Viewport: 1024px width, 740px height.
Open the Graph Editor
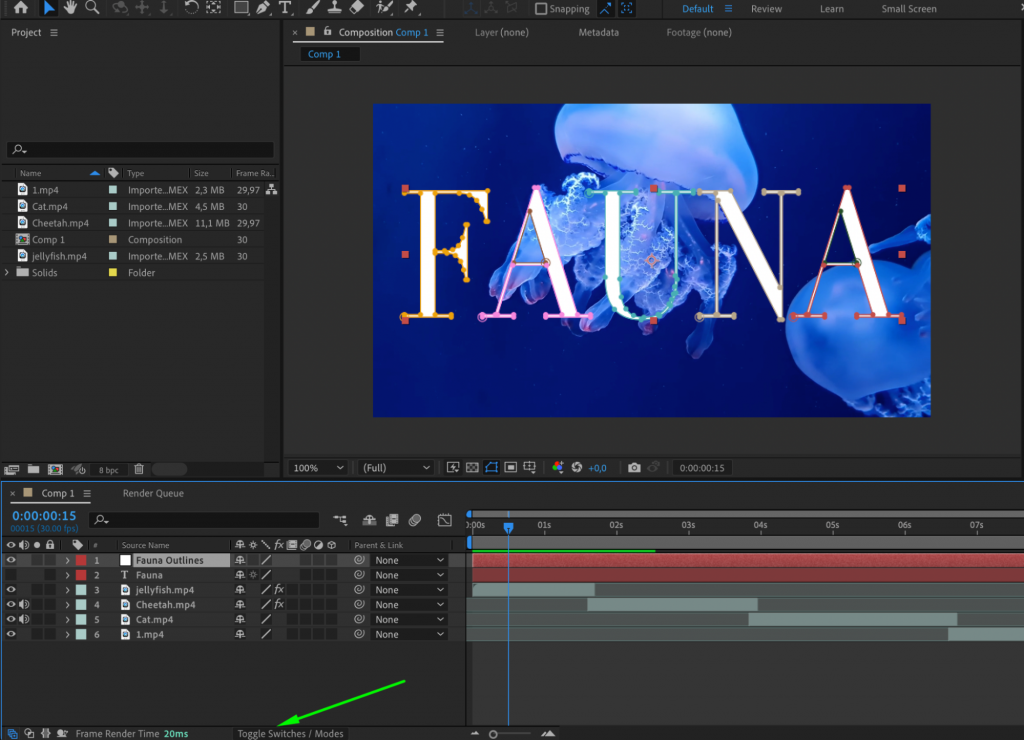click(444, 520)
